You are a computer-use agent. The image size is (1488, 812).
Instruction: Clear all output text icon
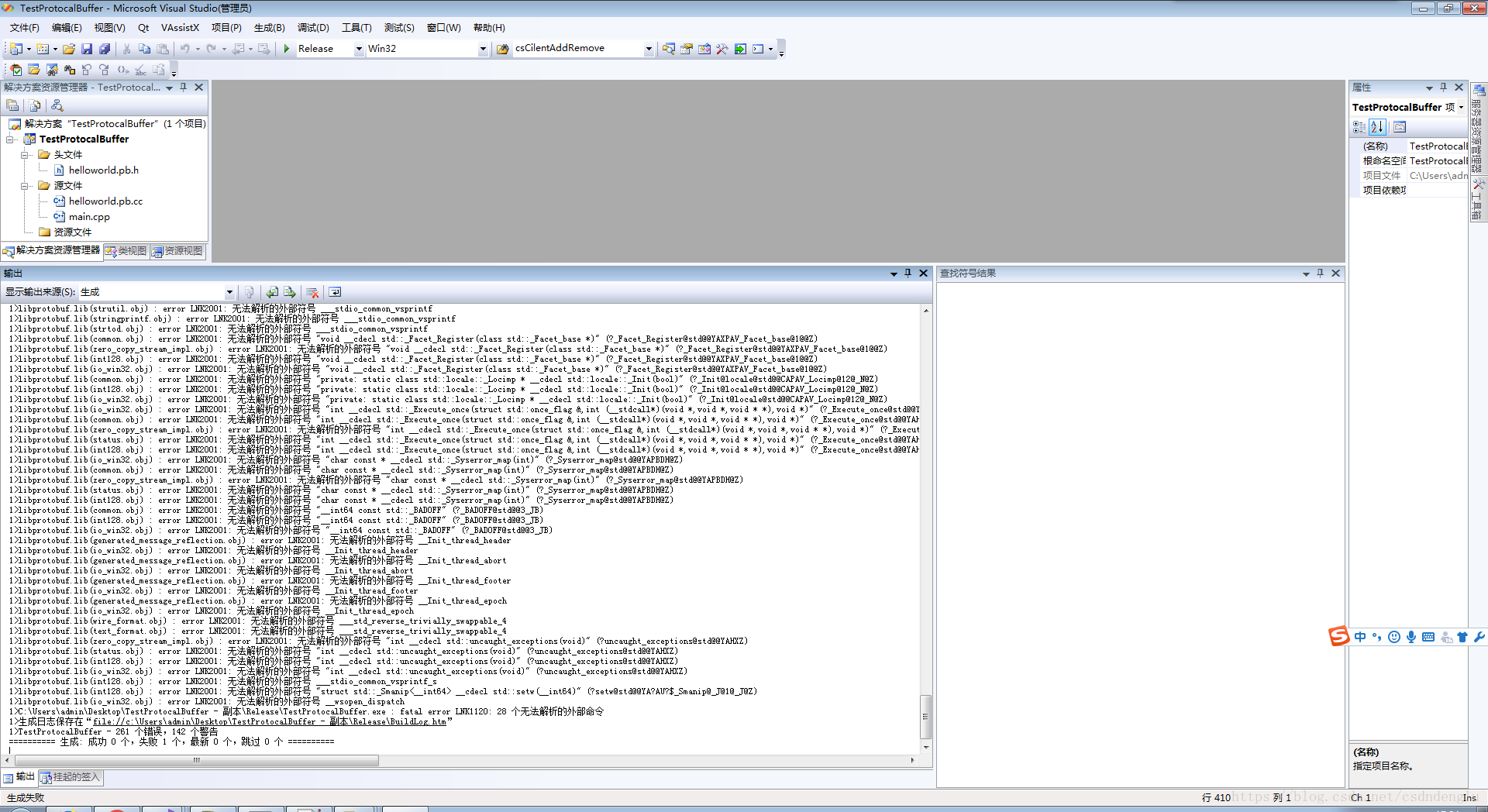[313, 292]
